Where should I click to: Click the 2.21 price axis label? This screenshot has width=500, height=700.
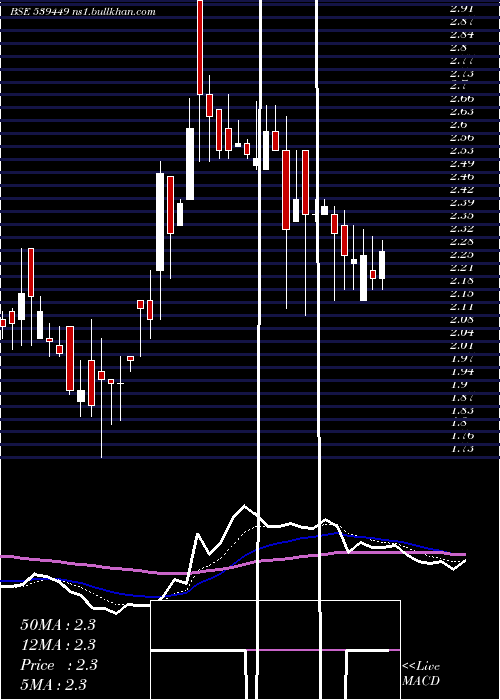click(x=462, y=267)
